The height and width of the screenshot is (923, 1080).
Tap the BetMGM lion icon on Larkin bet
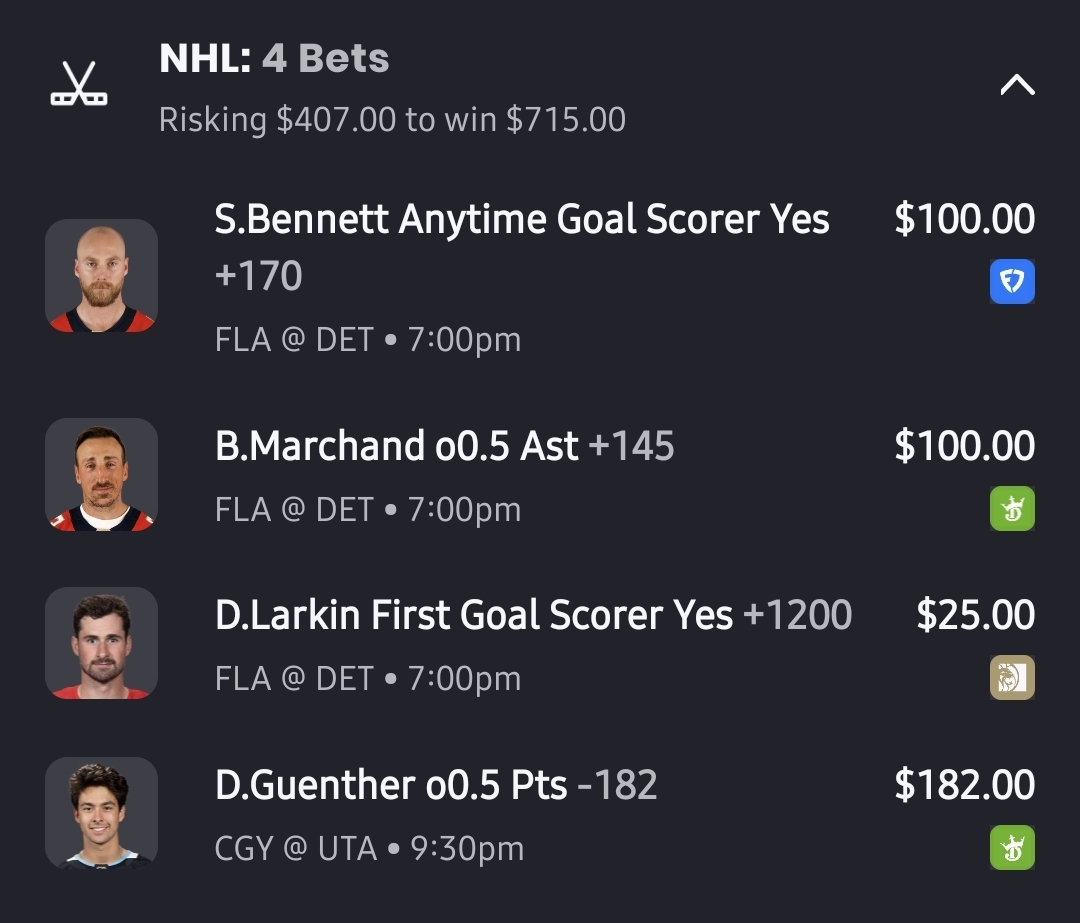pos(1012,678)
